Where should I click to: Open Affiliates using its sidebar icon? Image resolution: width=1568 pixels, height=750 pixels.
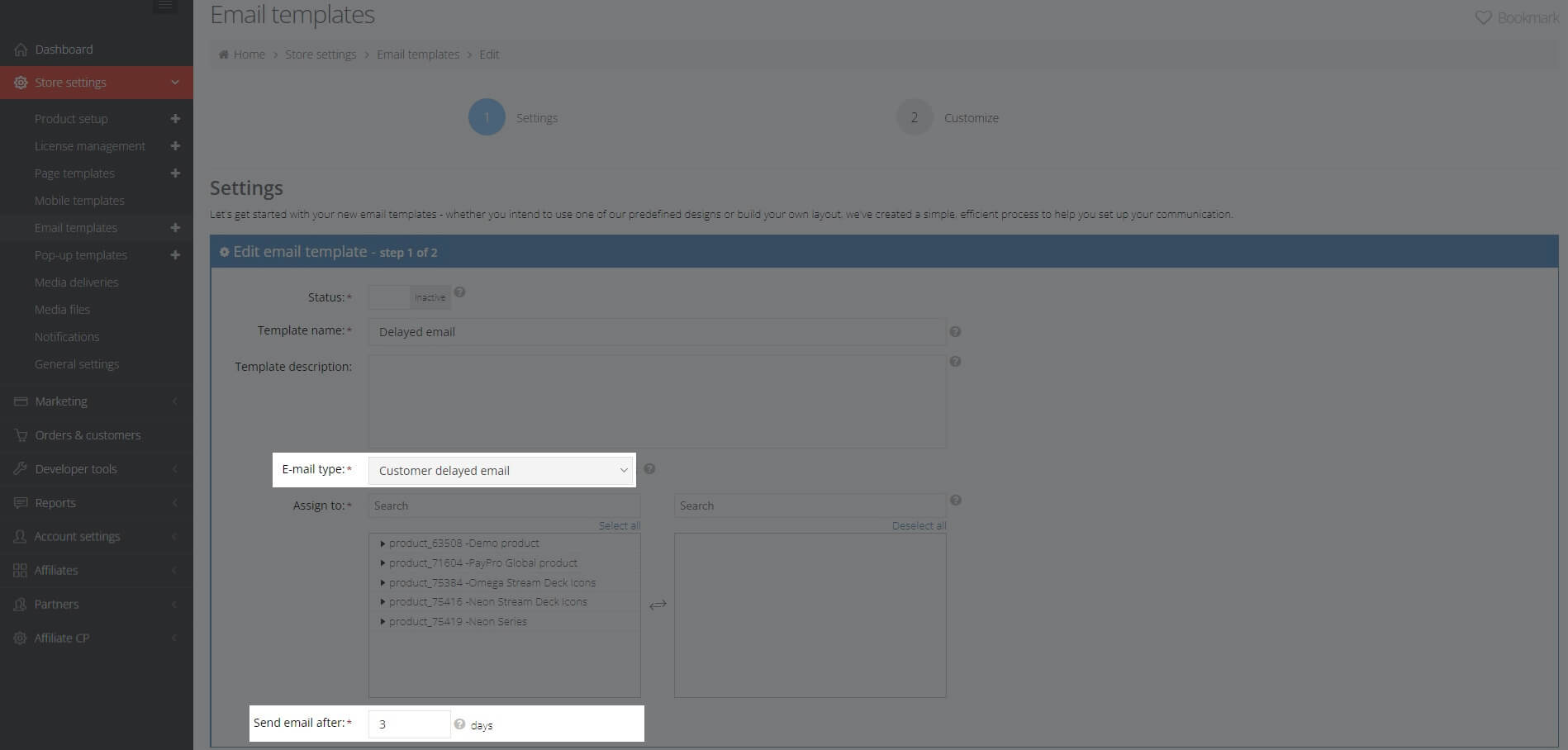[x=20, y=570]
